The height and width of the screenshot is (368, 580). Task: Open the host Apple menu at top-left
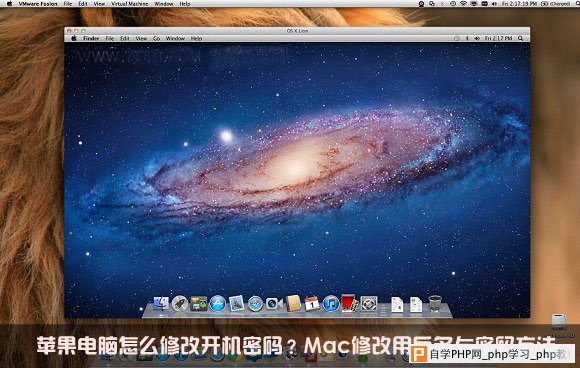pyautogui.click(x=10, y=4)
